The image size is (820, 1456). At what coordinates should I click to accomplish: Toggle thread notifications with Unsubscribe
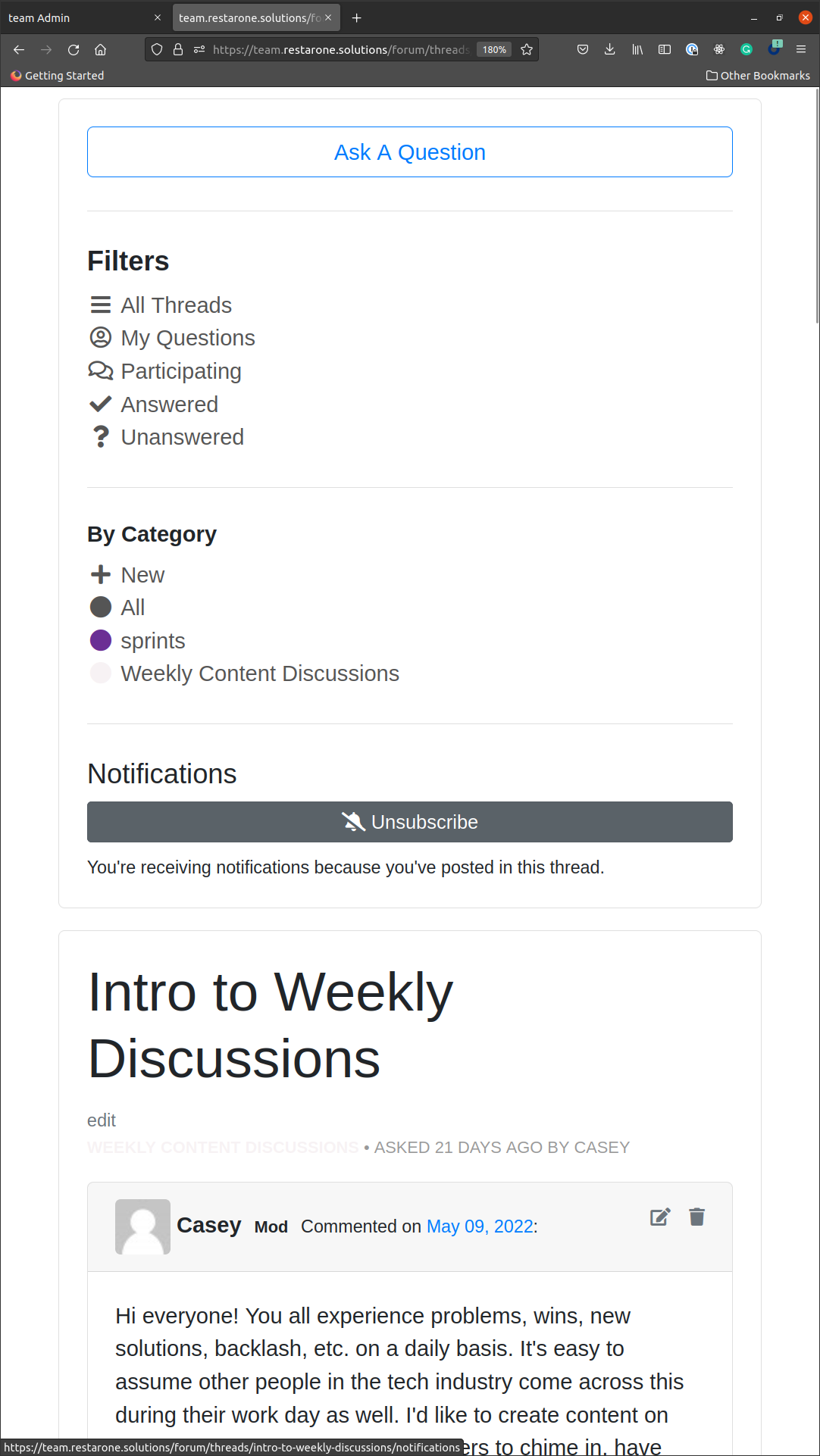pos(409,822)
